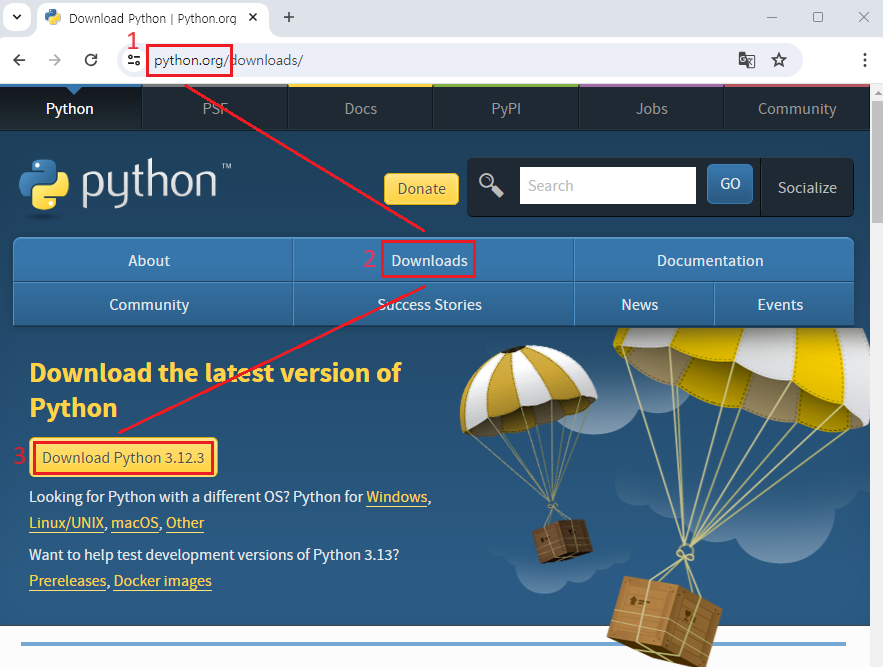Open the Docker images link
The width and height of the screenshot is (883, 667).
click(163, 581)
